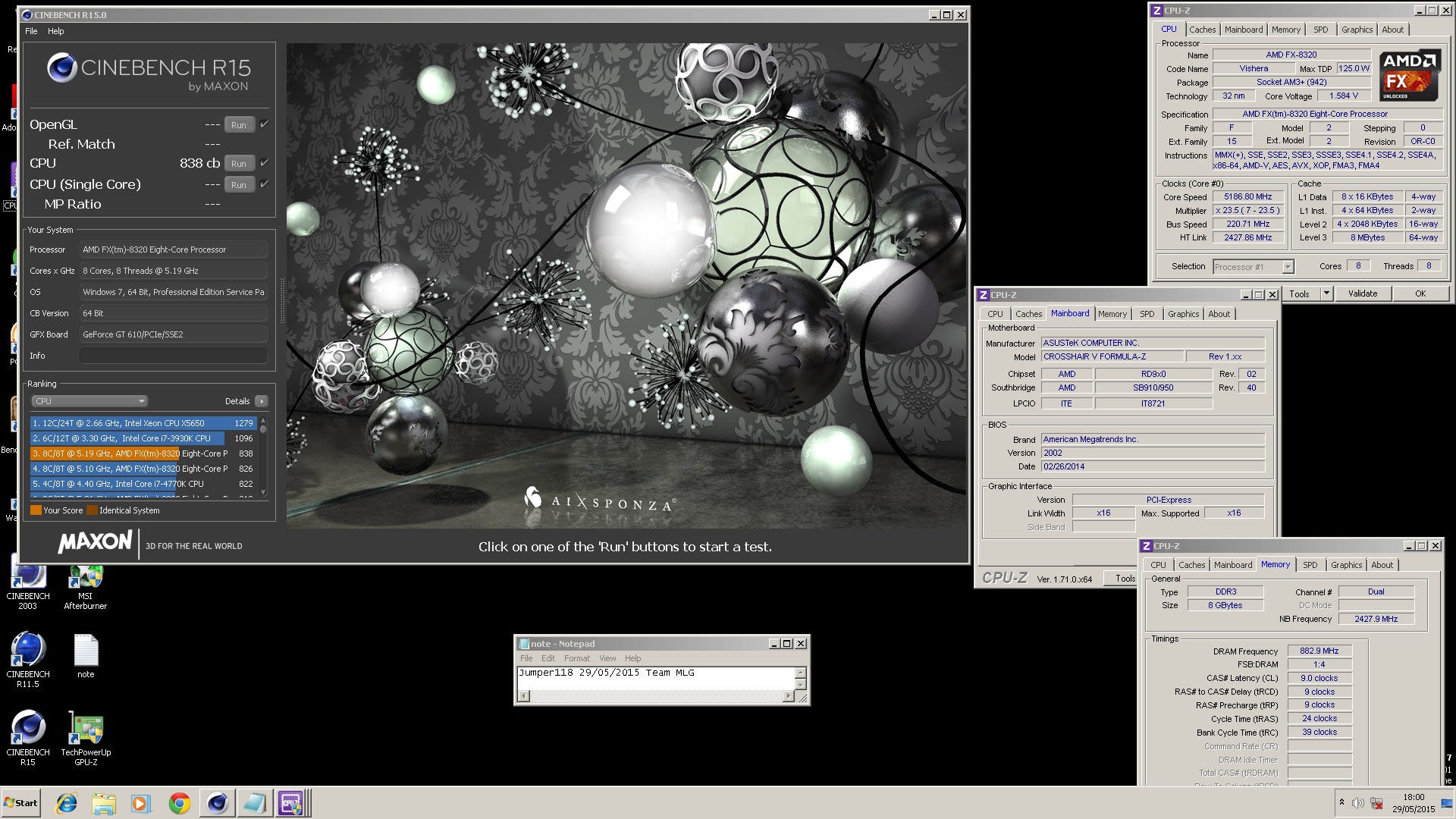The image size is (1456, 819).
Task: Open Windows Media Player from the taskbar
Action: (x=141, y=803)
